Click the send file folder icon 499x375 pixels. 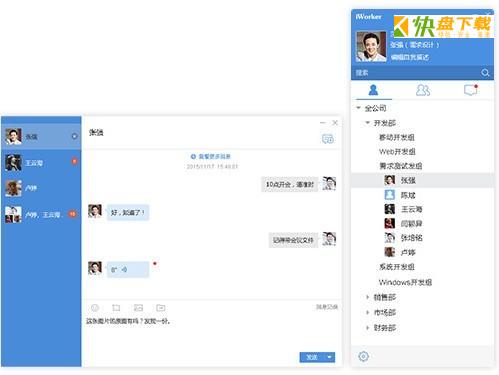pos(161,308)
